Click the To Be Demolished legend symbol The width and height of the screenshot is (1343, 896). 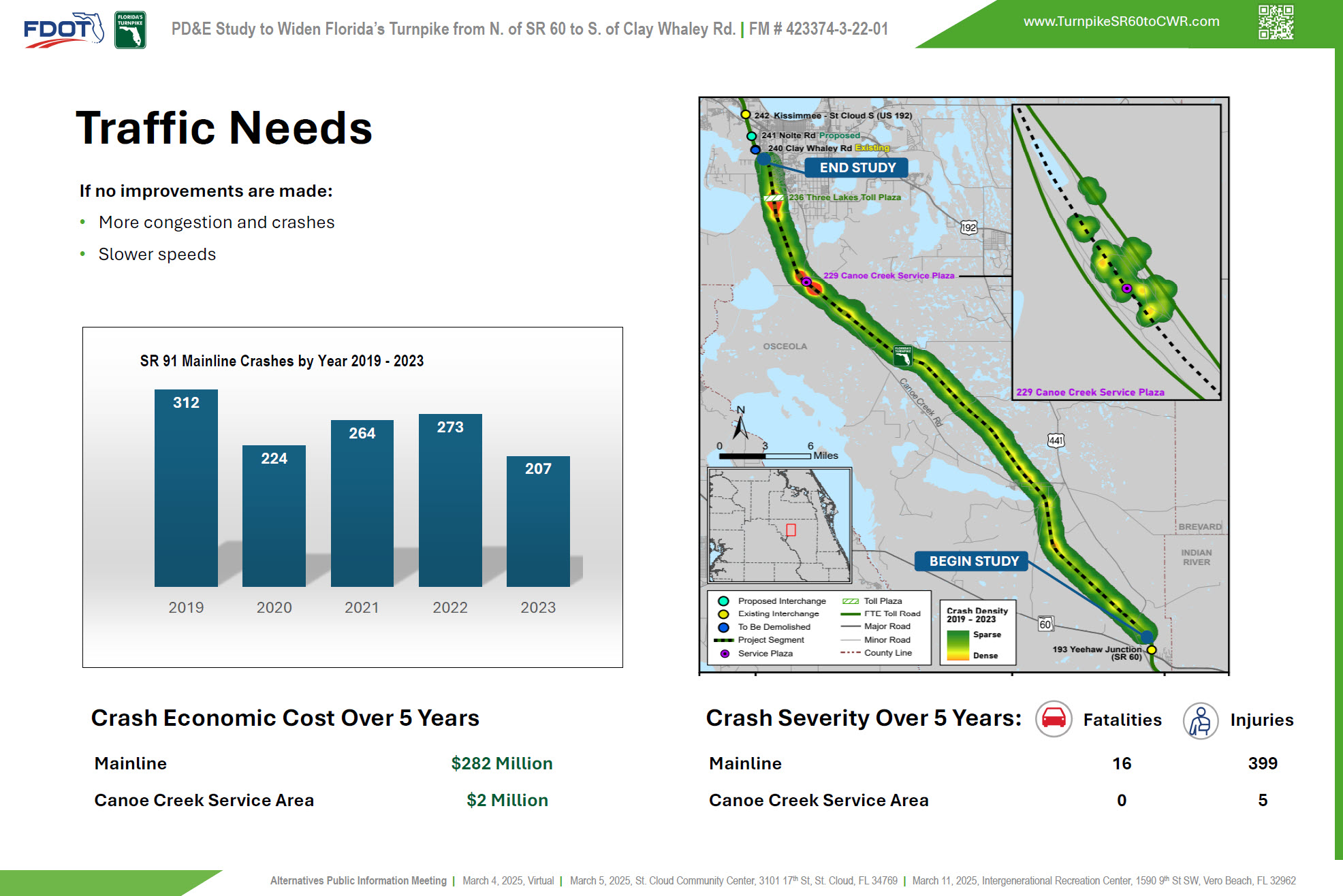(x=724, y=627)
